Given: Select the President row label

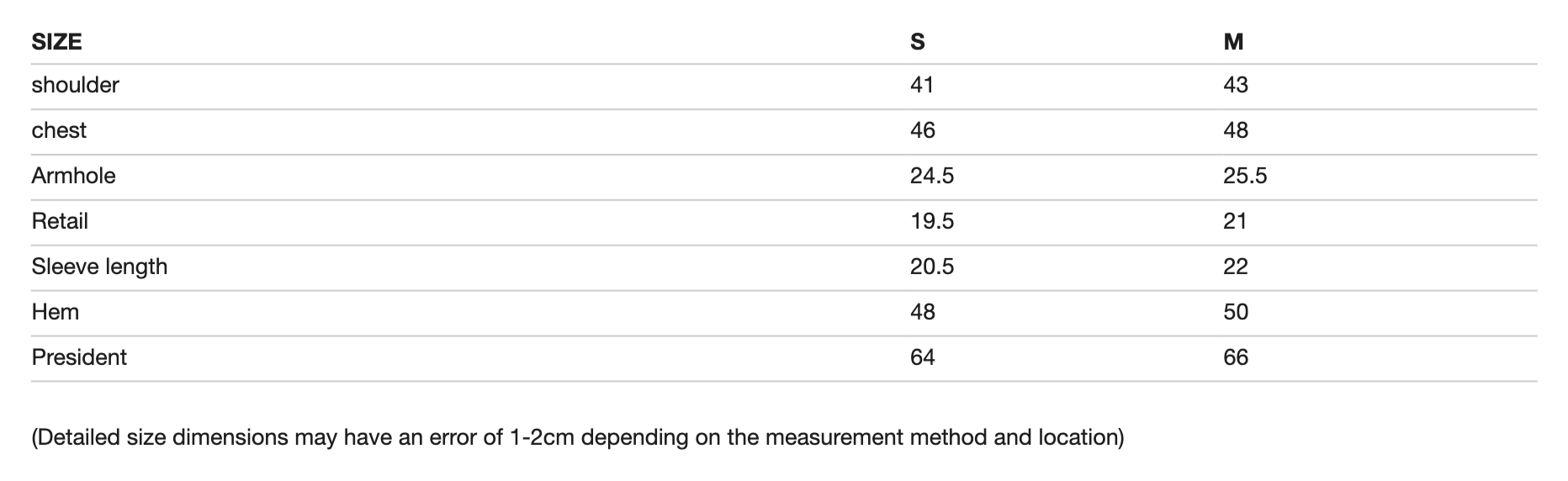Looking at the screenshot, I should pyautogui.click(x=79, y=357).
